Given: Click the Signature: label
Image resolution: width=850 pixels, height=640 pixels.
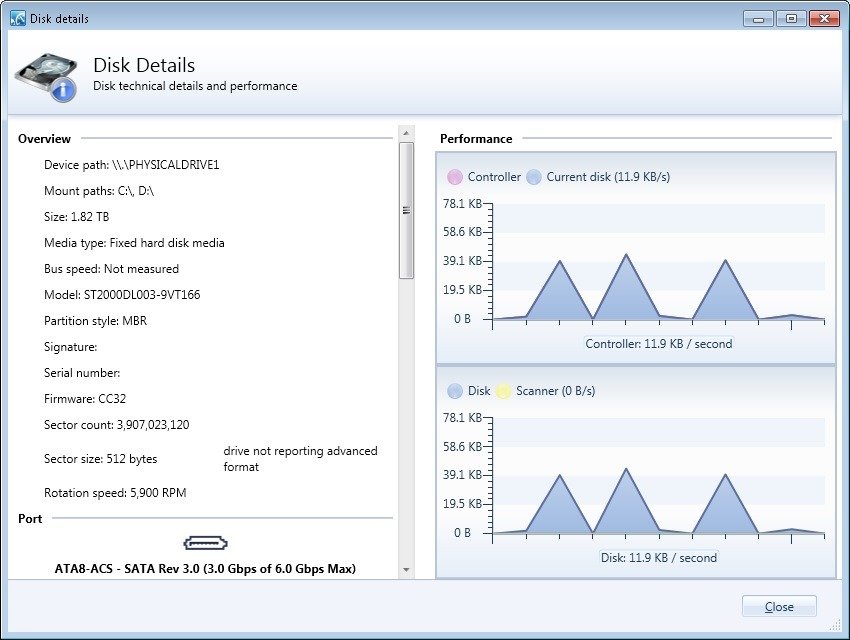Looking at the screenshot, I should [70, 347].
